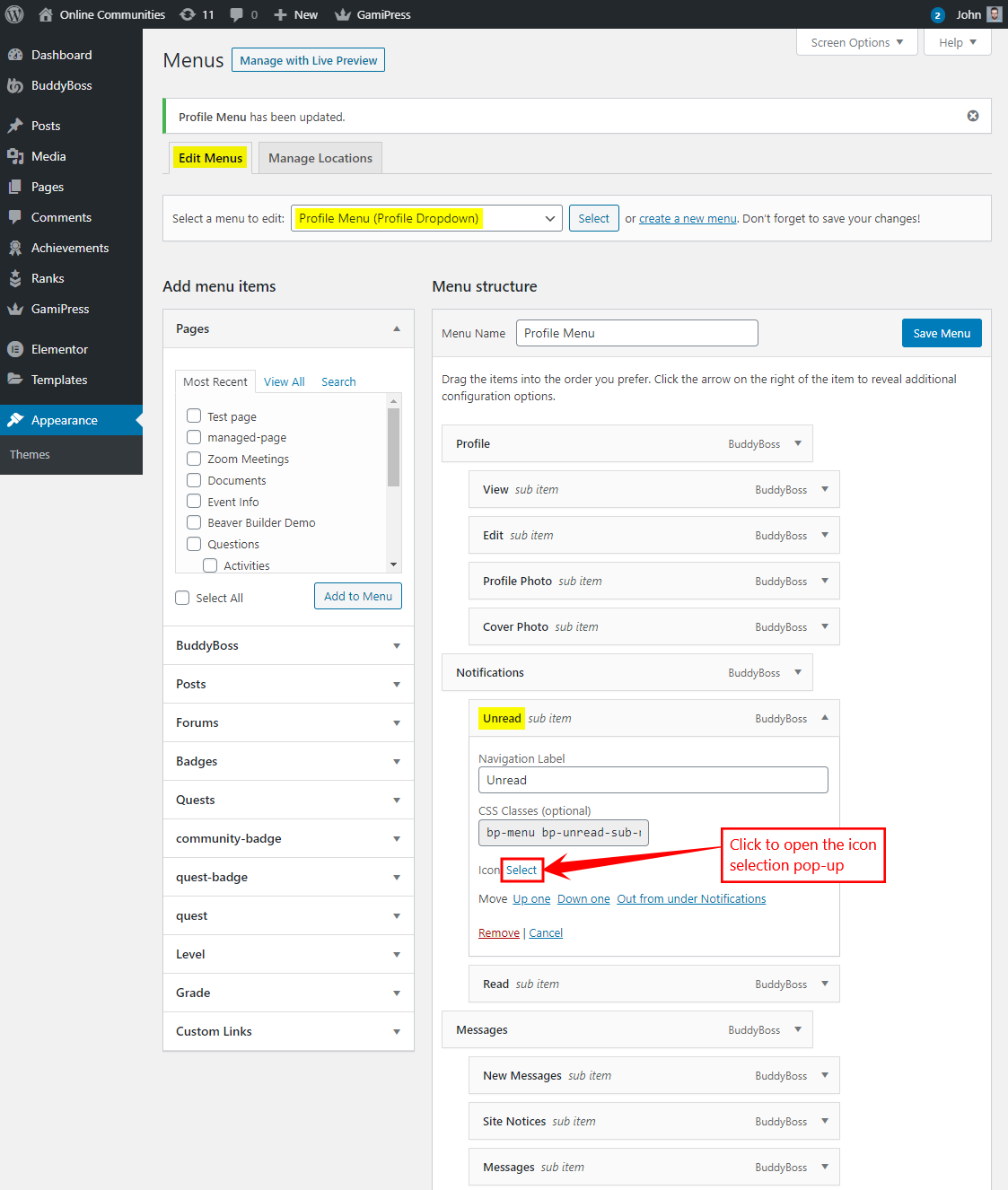Check the Test page checkbox
Viewport: 1008px width, 1190px height.
194,416
